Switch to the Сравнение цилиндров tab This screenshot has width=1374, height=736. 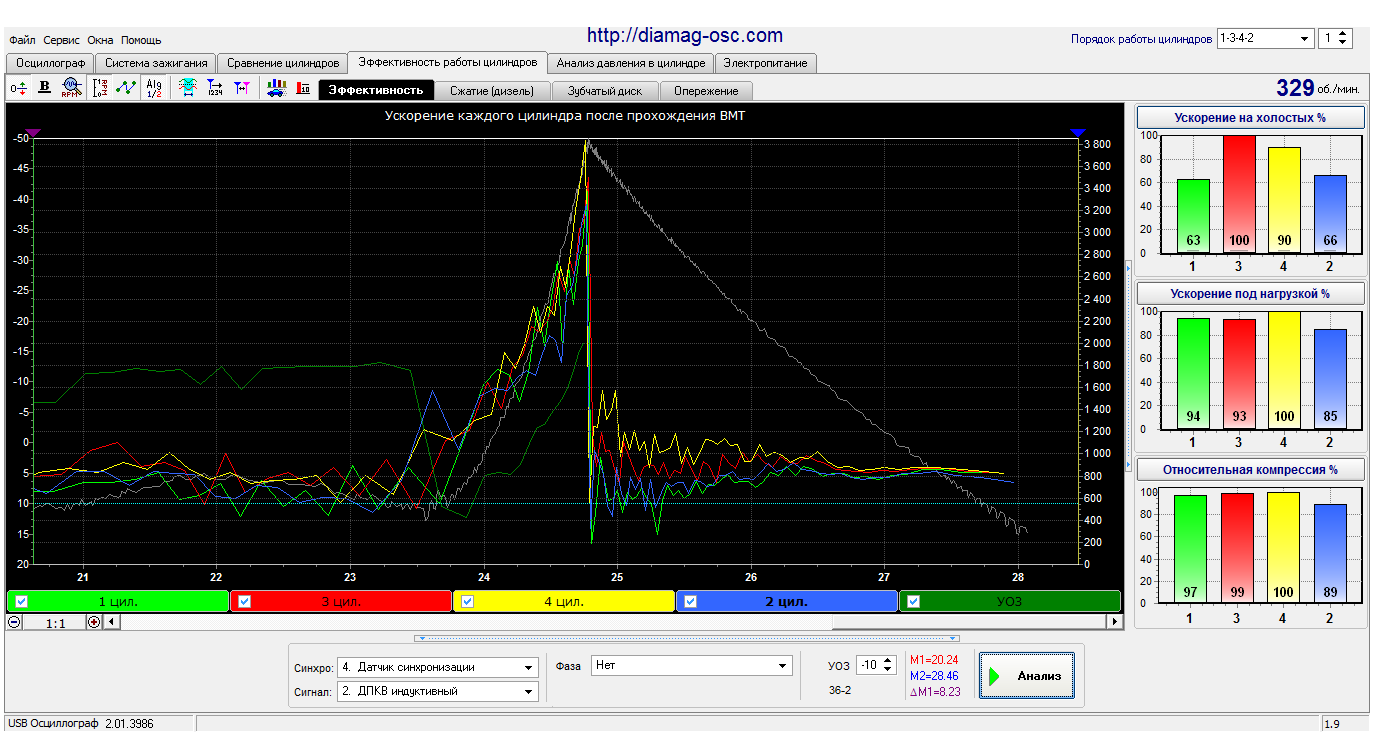[x=282, y=63]
